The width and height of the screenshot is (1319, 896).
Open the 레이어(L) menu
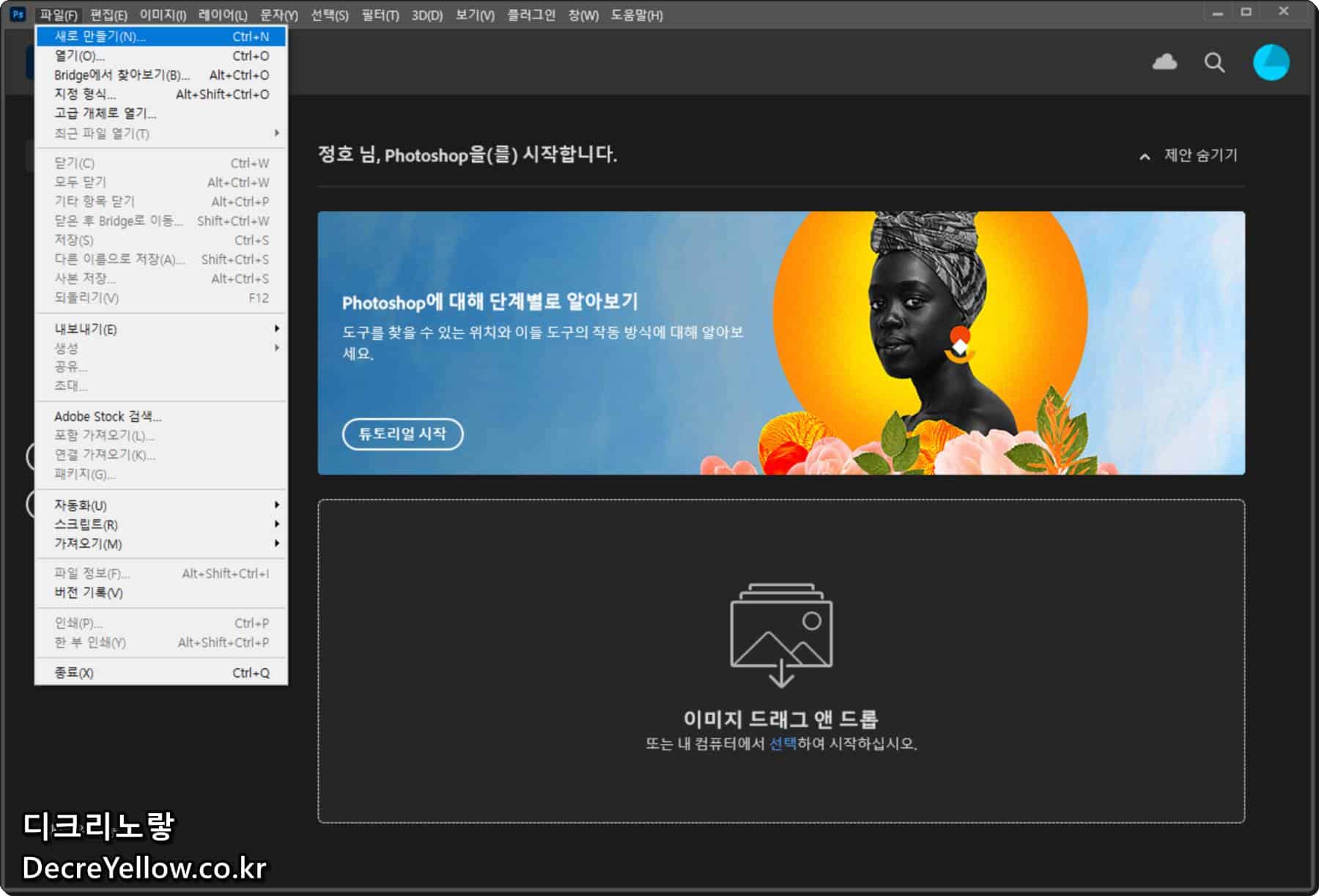pyautogui.click(x=223, y=15)
